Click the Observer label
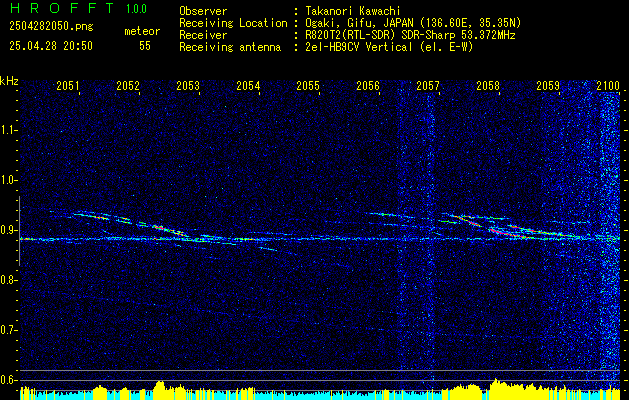This screenshot has width=629, height=400. pos(203,11)
